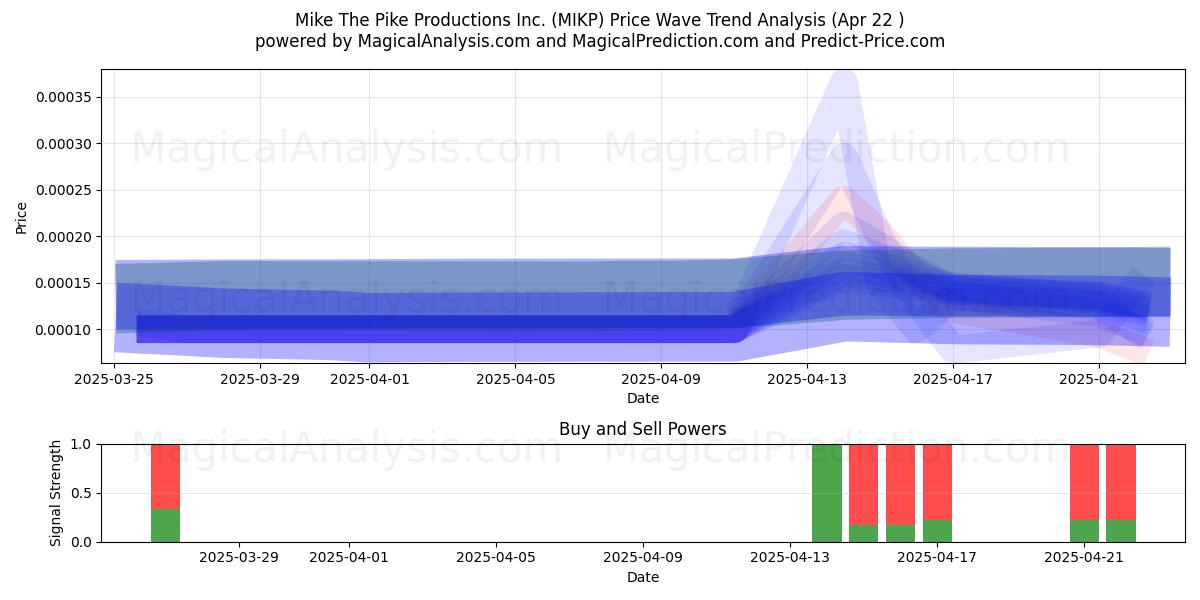Click the chart title mentioning MIKP Price Wave Trend

(x=600, y=20)
